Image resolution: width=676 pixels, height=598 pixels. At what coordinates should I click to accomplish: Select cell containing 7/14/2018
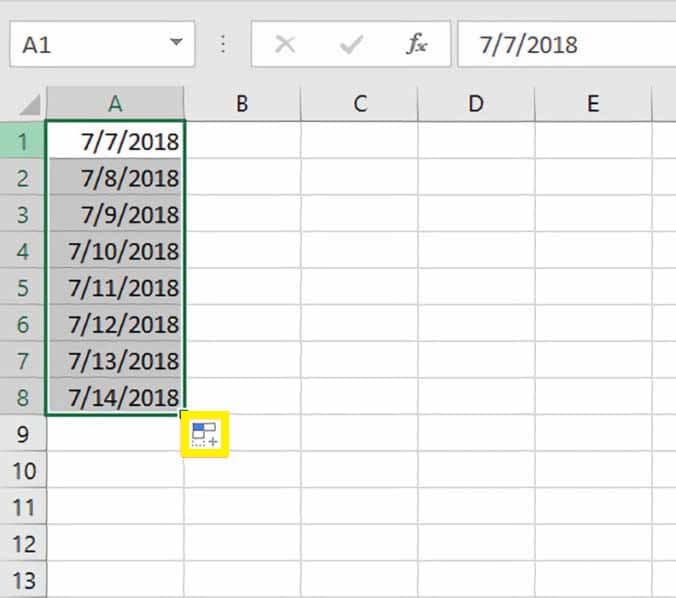click(x=115, y=397)
